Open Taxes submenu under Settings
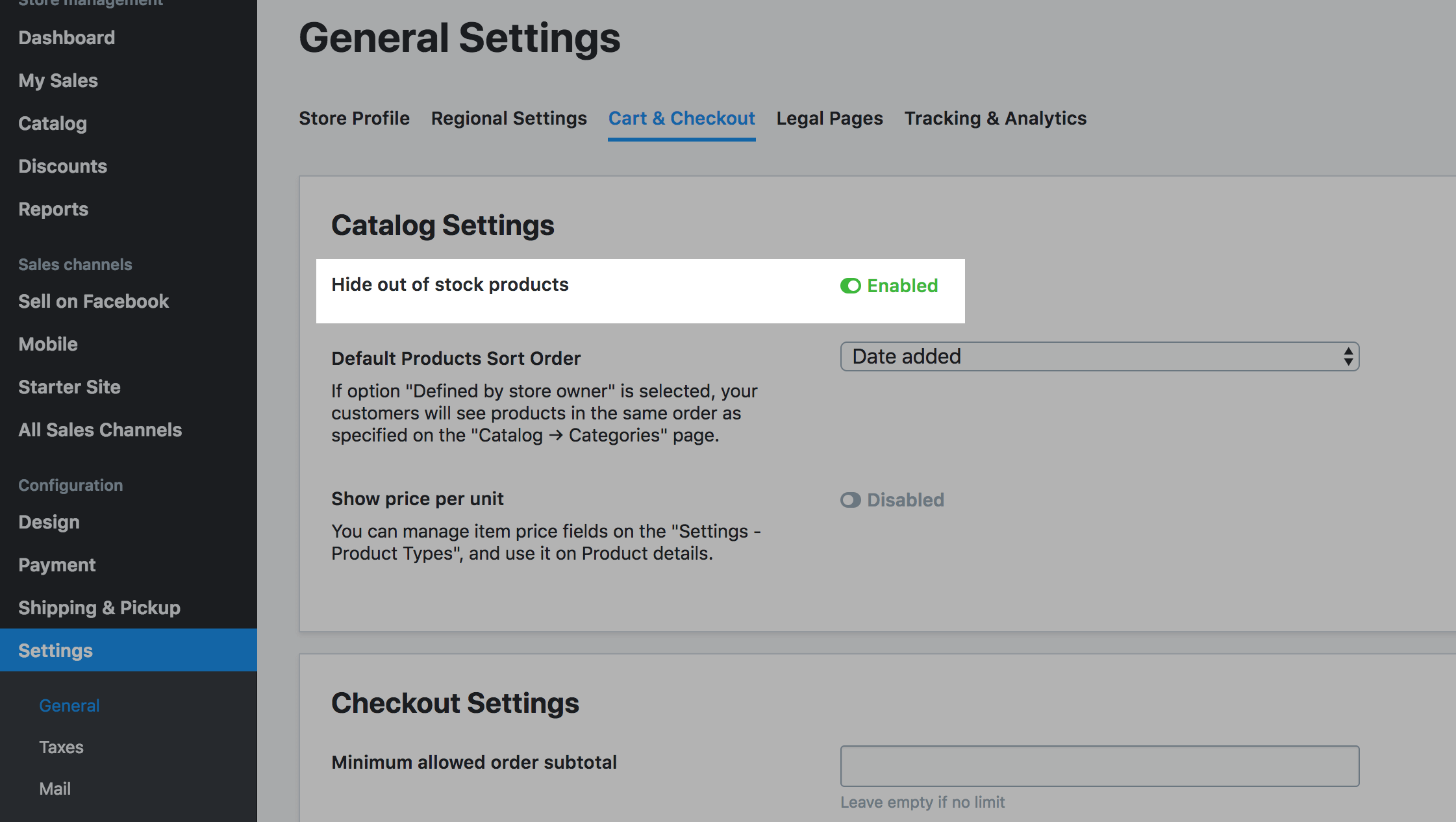 [x=61, y=747]
